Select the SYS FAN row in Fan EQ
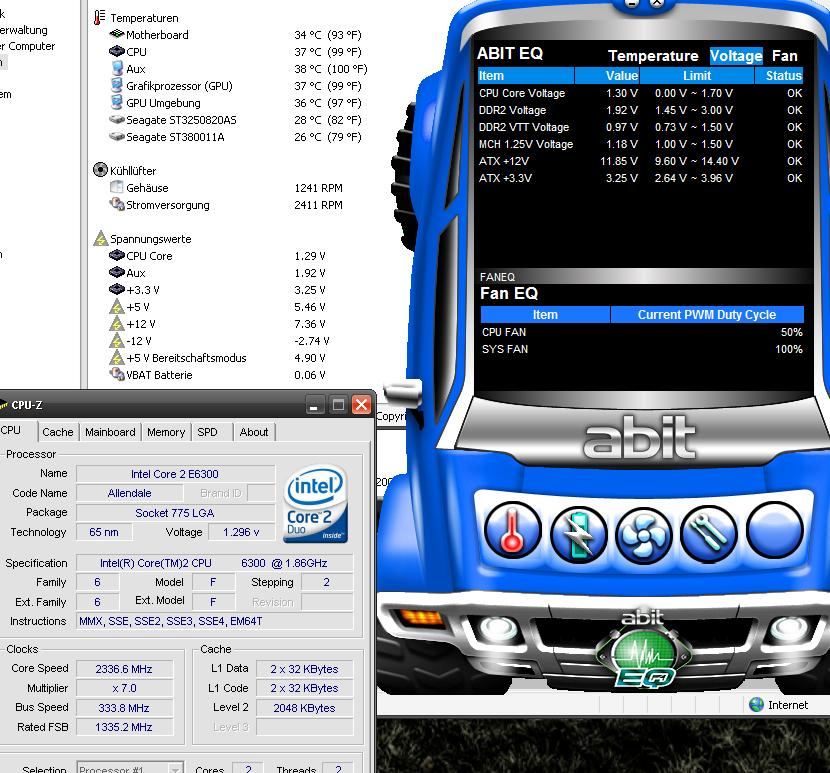Viewport: 830px width, 773px height. tap(642, 349)
